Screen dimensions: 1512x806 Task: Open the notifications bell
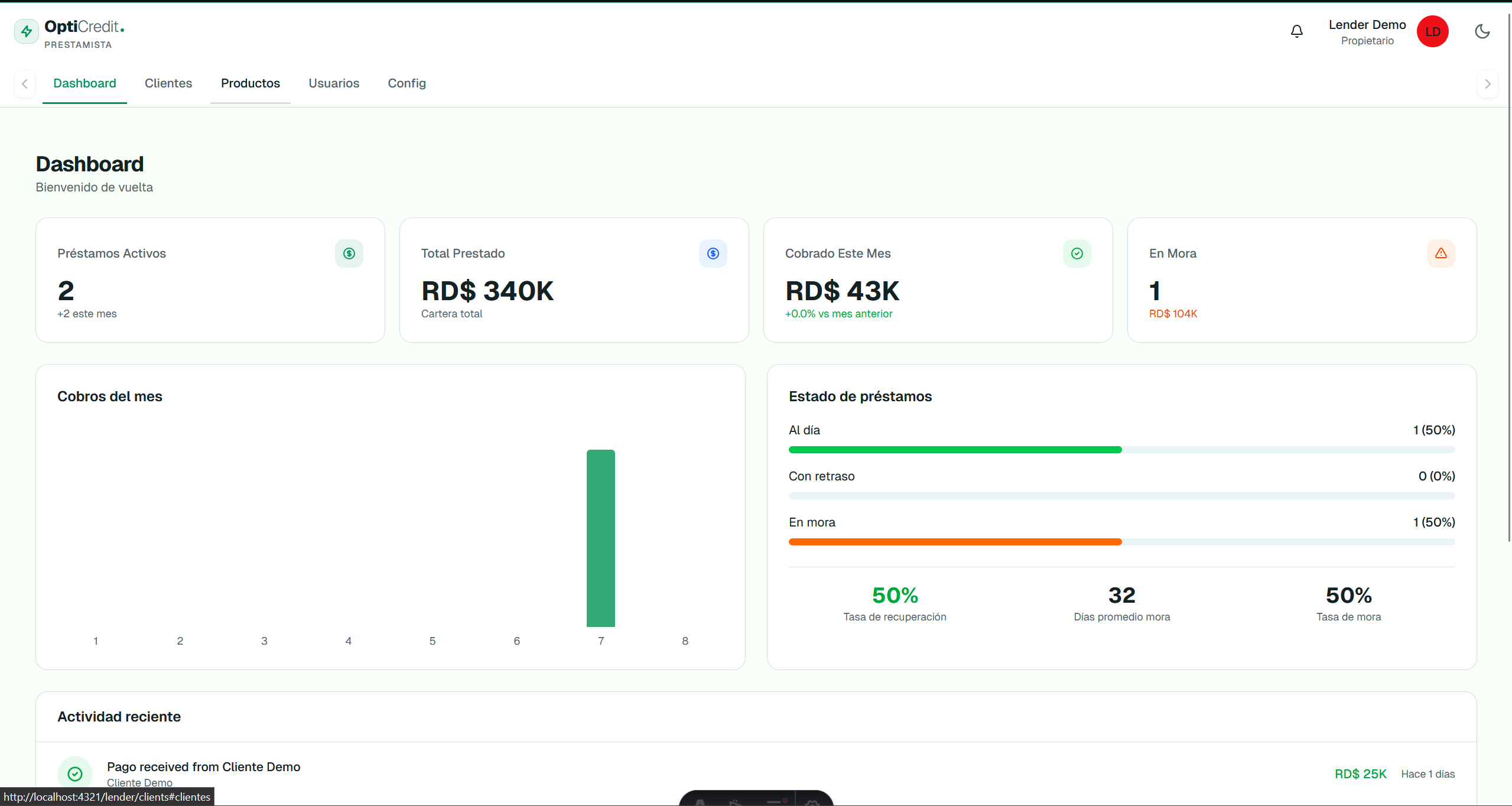pyautogui.click(x=1296, y=31)
